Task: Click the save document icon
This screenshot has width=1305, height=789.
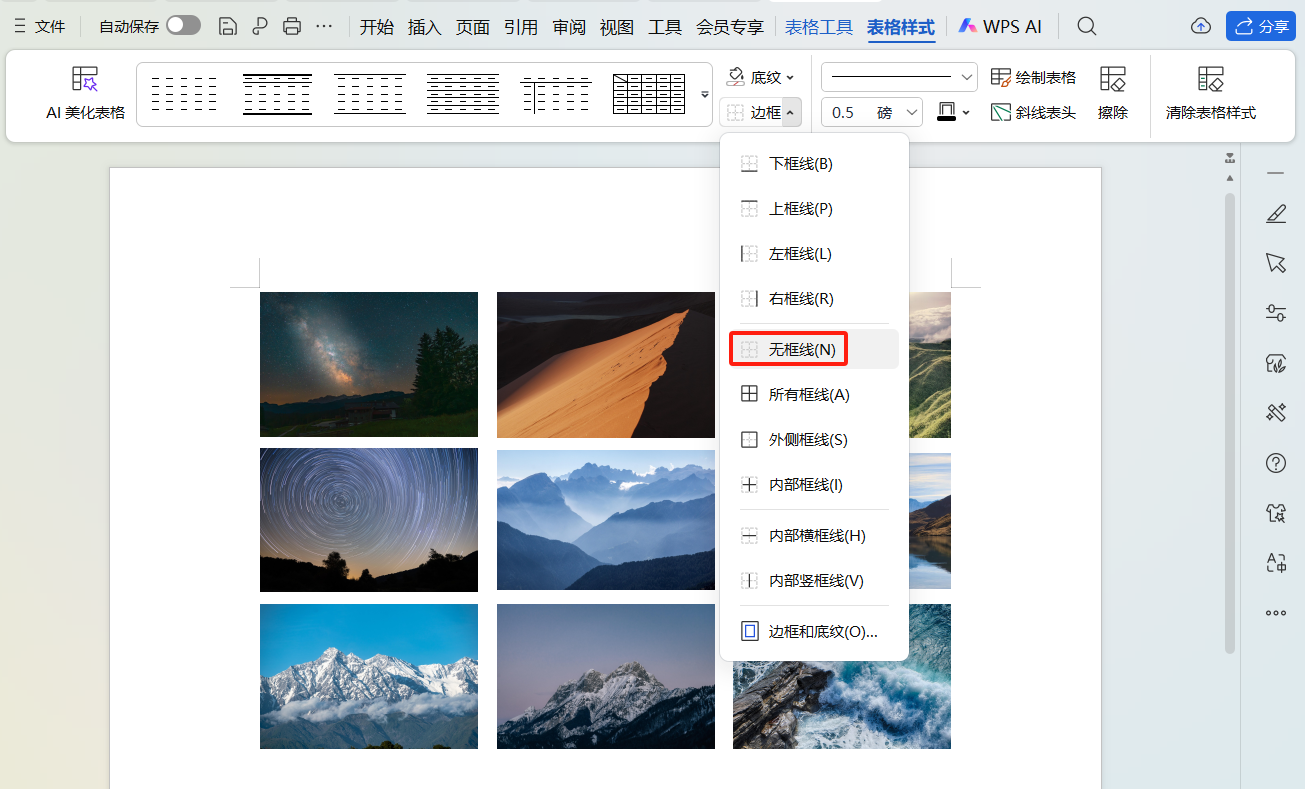Action: [x=227, y=26]
